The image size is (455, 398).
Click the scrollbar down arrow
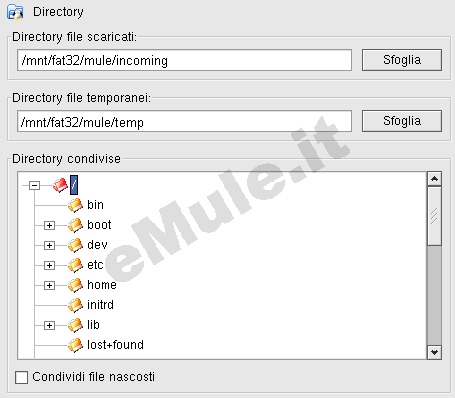434,352
